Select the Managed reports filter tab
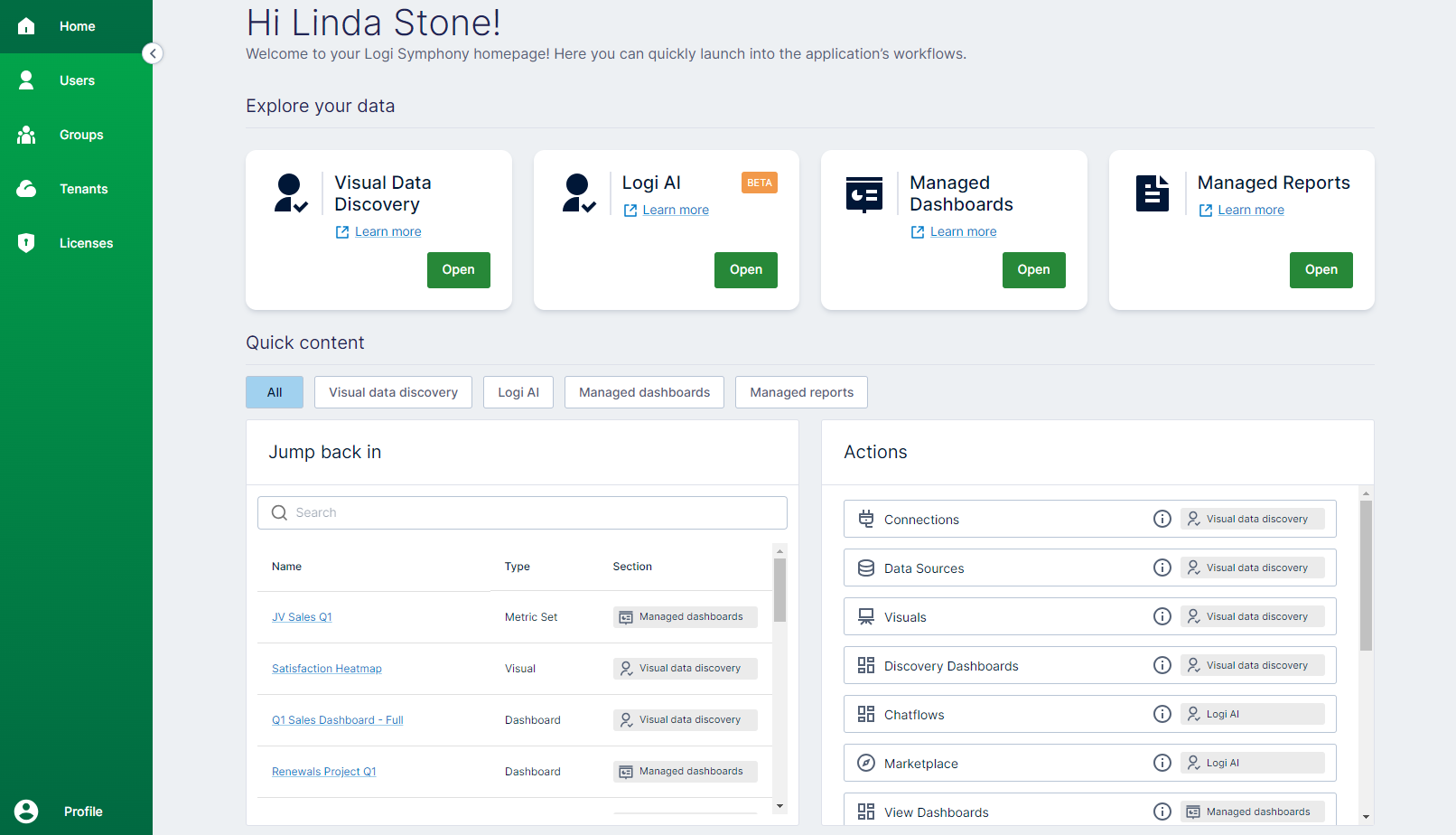 (801, 392)
